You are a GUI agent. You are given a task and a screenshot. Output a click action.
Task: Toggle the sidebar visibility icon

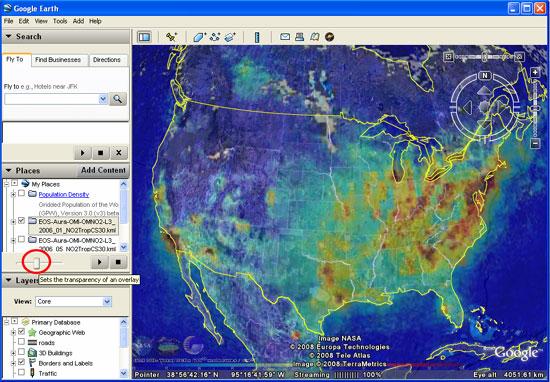(144, 36)
